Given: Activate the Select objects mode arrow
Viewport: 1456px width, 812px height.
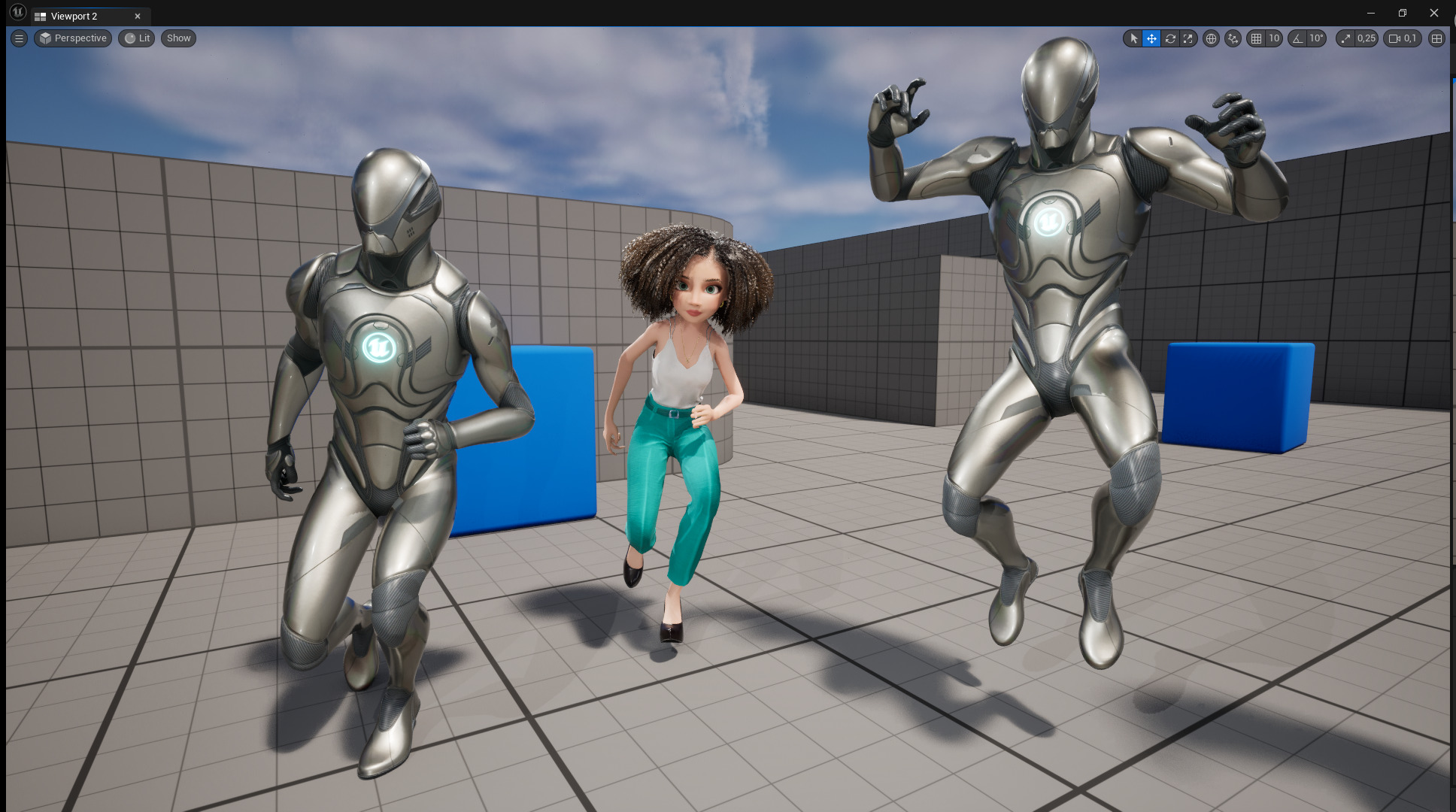Looking at the screenshot, I should (1133, 38).
